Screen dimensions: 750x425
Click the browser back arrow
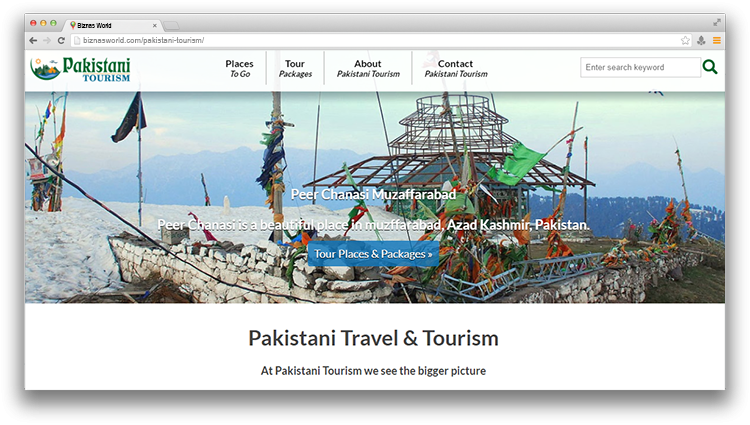tap(33, 40)
